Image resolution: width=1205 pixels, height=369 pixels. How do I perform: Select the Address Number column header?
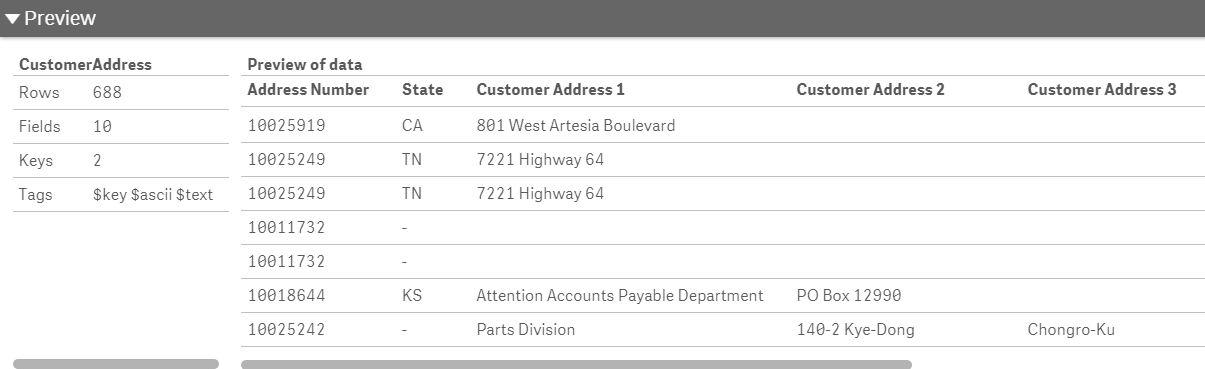(x=308, y=89)
